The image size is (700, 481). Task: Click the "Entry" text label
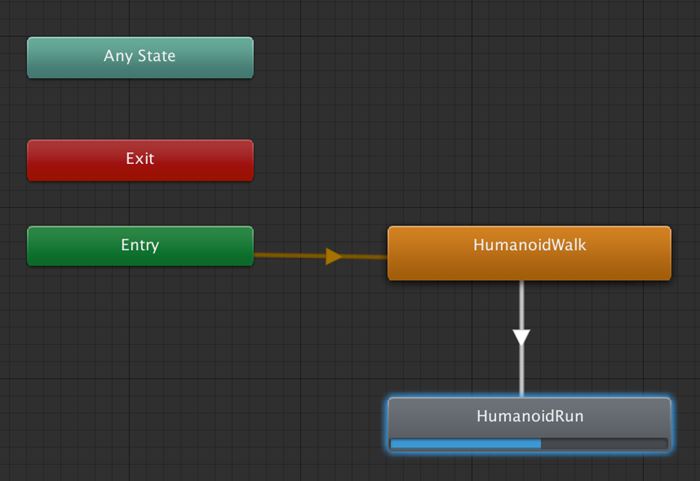tap(140, 245)
